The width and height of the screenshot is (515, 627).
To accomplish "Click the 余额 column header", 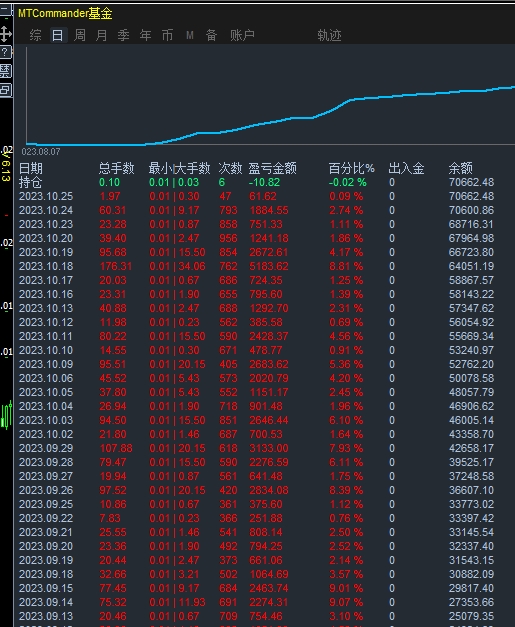I will (461, 168).
